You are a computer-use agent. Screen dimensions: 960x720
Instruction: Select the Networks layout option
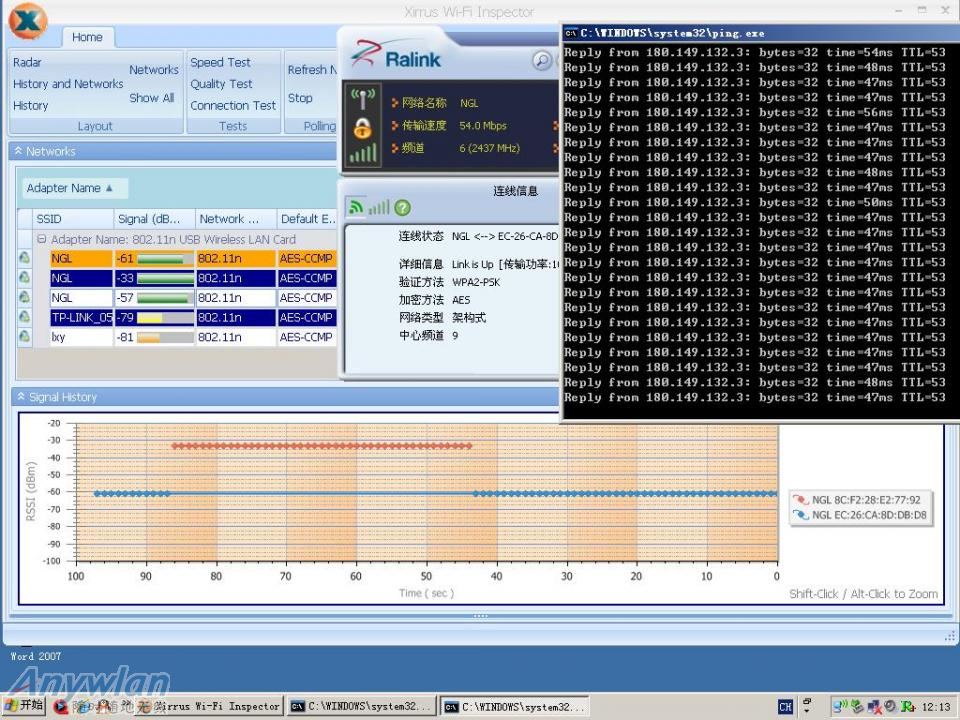point(154,70)
